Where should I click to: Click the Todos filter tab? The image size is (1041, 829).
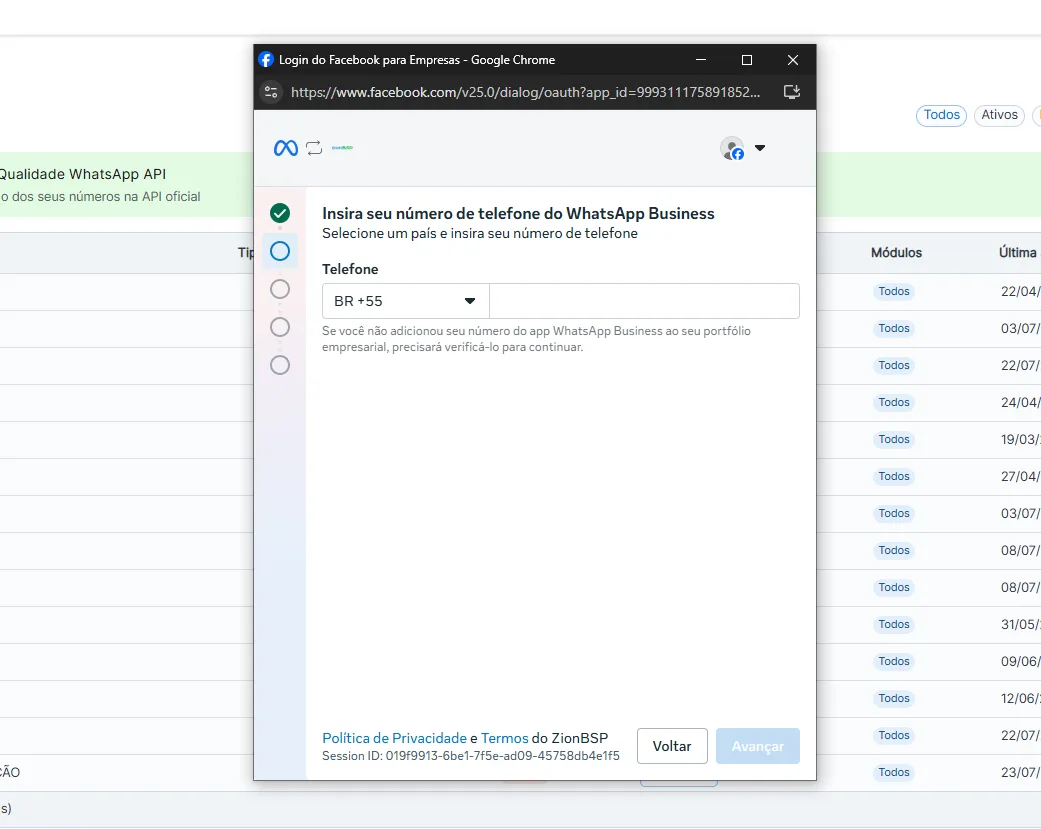click(941, 115)
